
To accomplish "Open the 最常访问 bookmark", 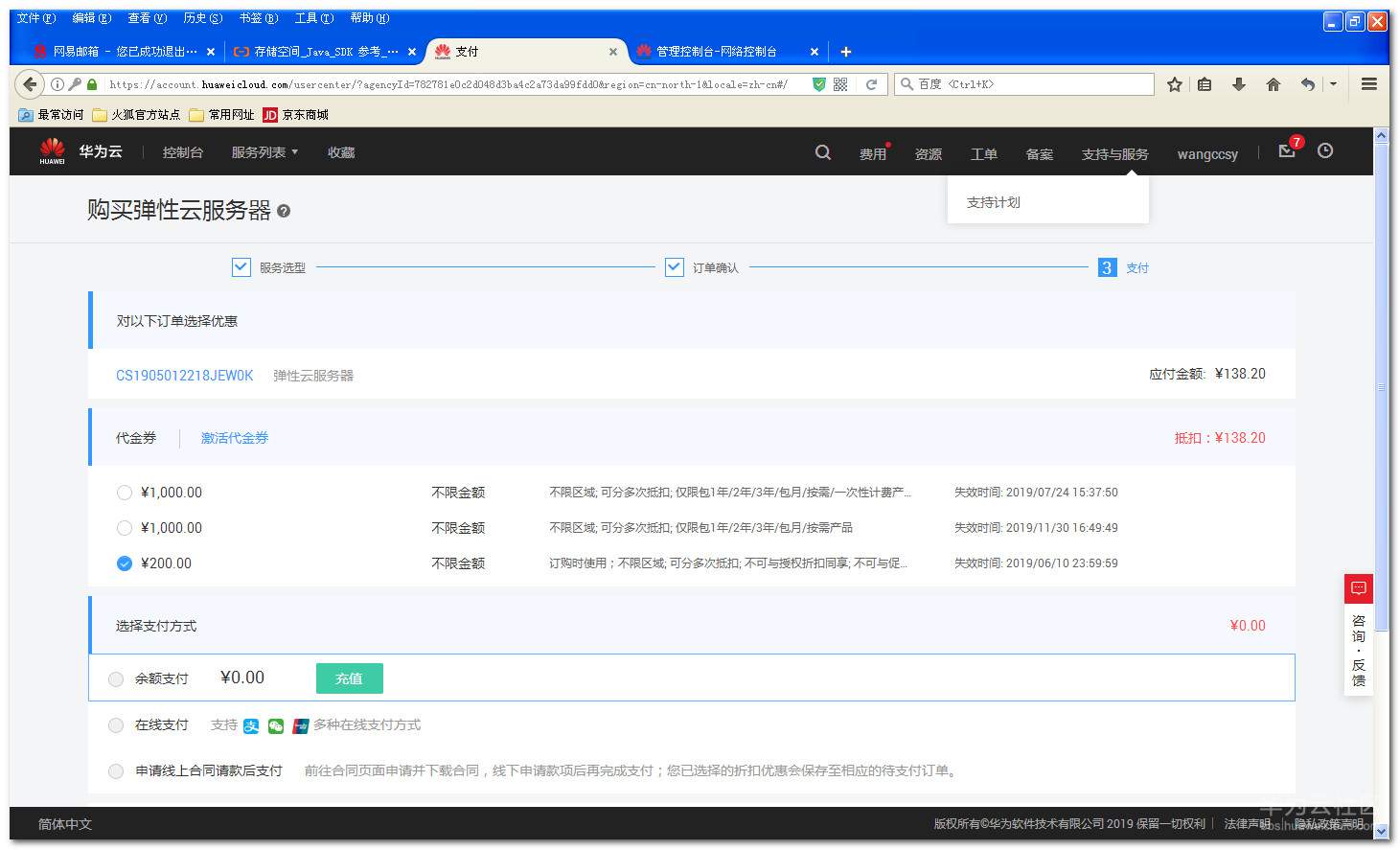I will point(51,115).
